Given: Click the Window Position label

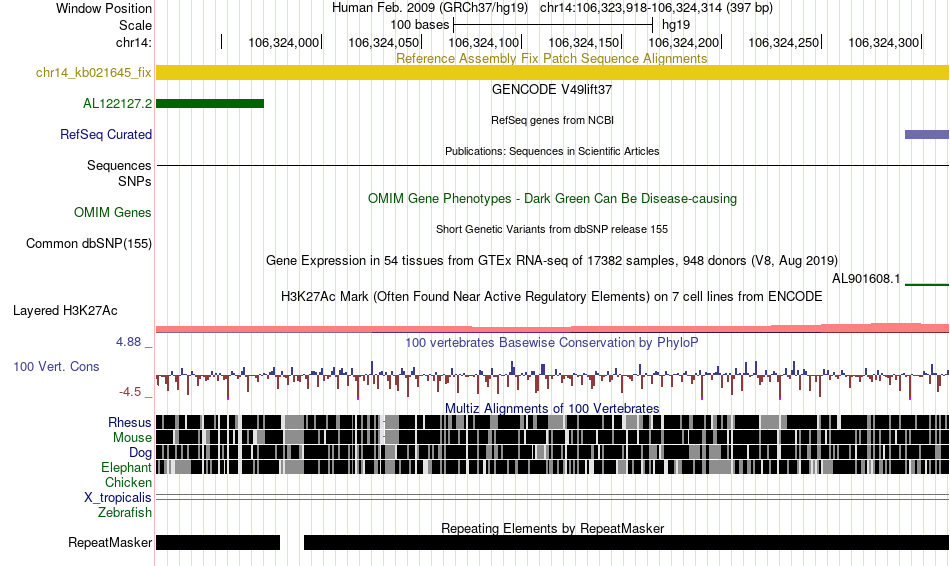Looking at the screenshot, I should (x=104, y=8).
